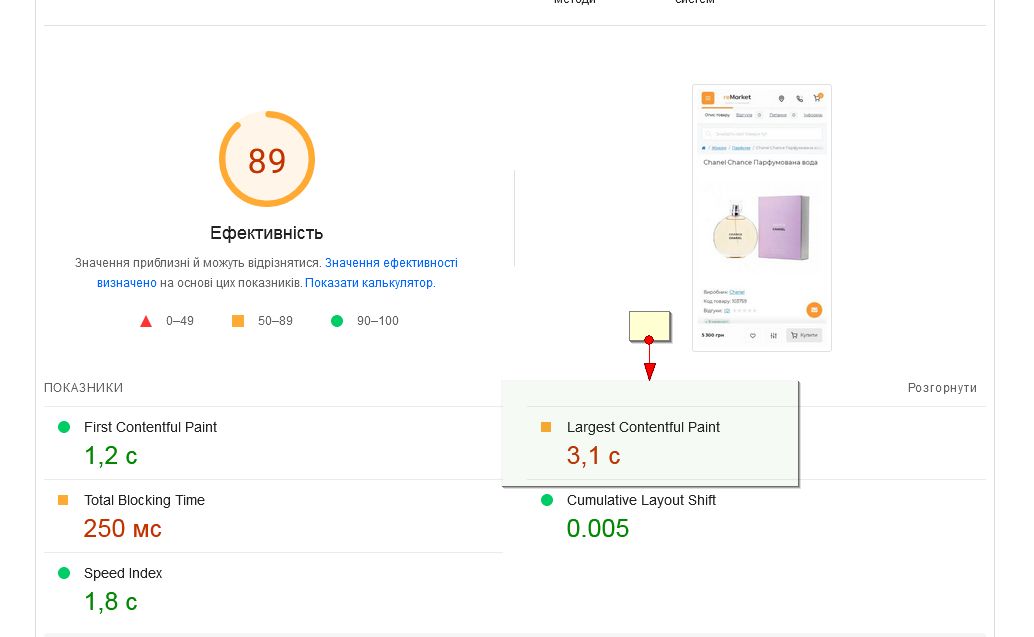Viewport: 1034px width, 637px height.
Task: Expand metrics with the Розгорнути toggle
Action: [x=942, y=388]
